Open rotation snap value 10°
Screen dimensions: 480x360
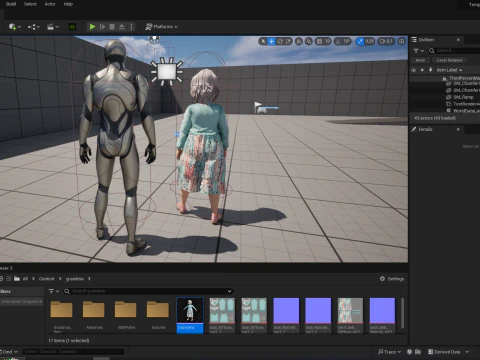point(347,41)
